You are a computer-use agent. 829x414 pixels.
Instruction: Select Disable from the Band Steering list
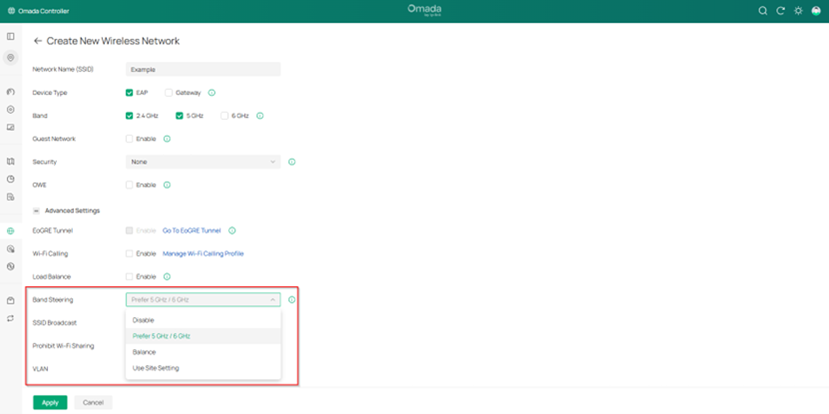203,320
